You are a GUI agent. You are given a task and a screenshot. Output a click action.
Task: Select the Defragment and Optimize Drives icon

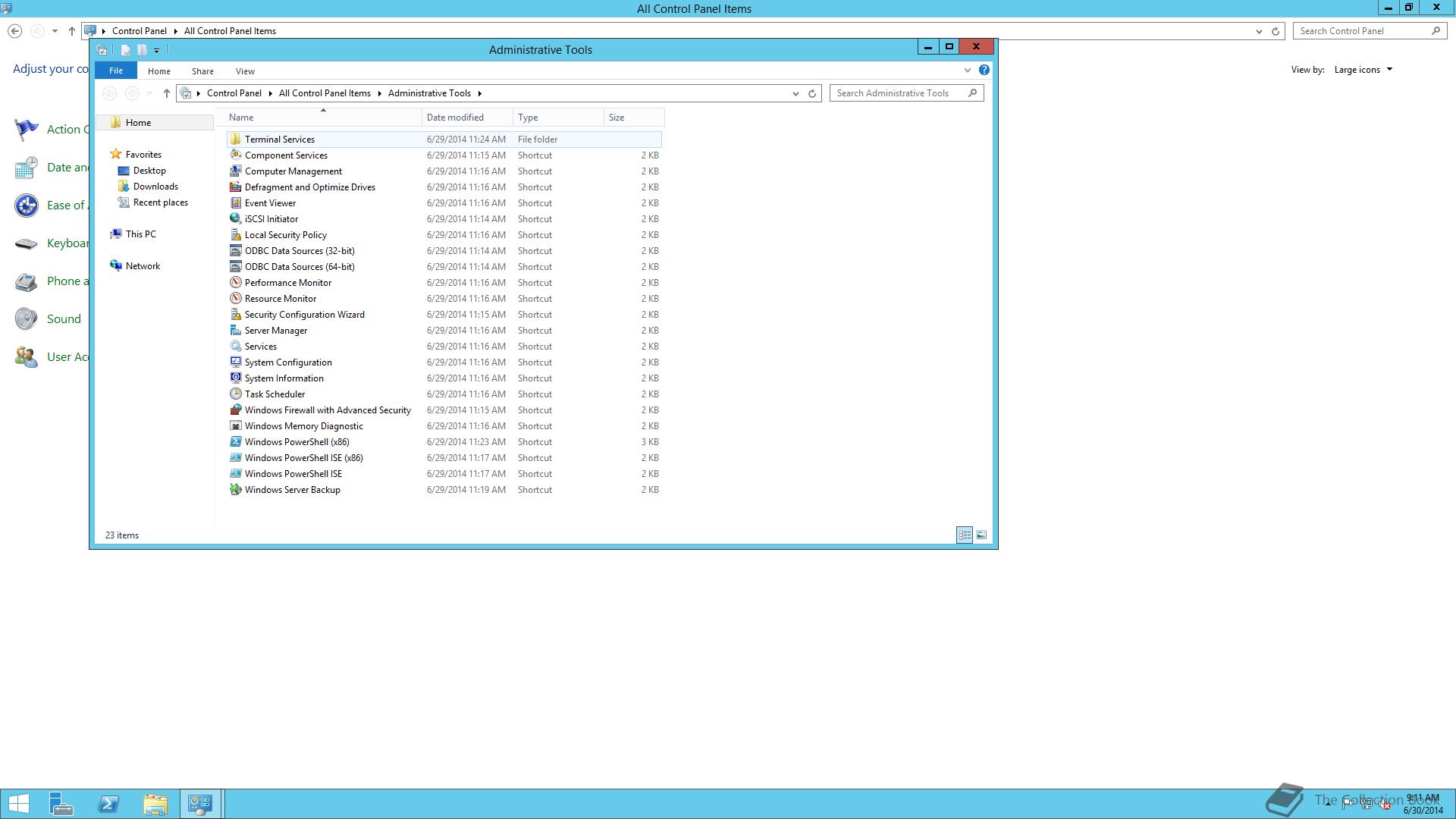coord(236,187)
